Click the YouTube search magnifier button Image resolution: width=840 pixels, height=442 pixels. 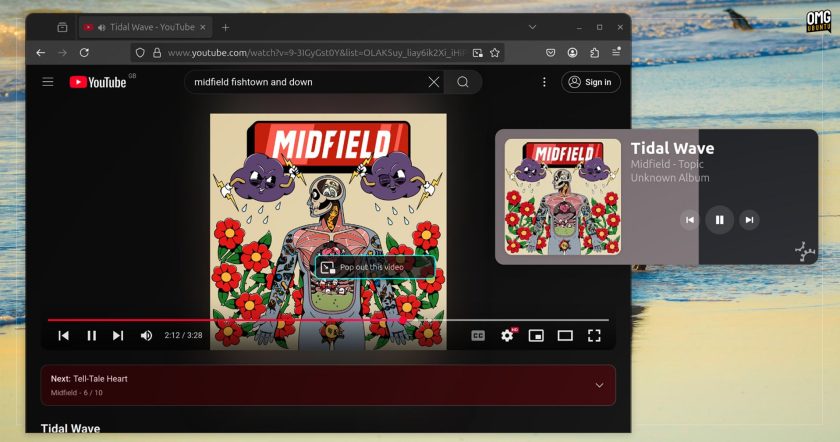(x=463, y=82)
